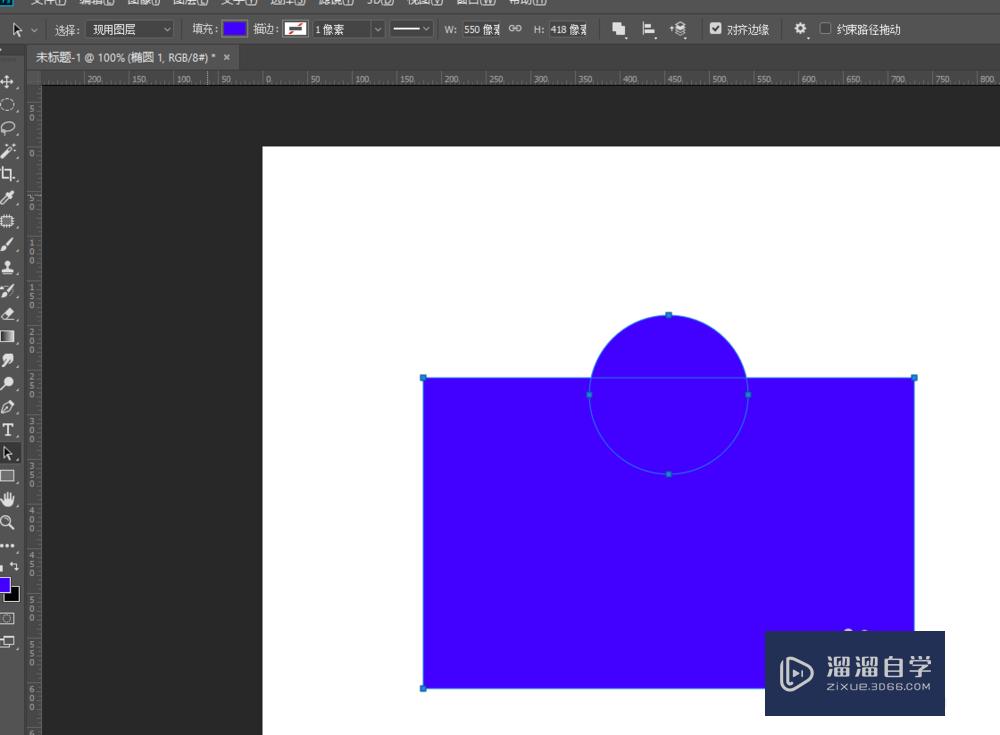Click the rectangle's top-left corner anchor
1000x735 pixels.
pyautogui.click(x=423, y=378)
